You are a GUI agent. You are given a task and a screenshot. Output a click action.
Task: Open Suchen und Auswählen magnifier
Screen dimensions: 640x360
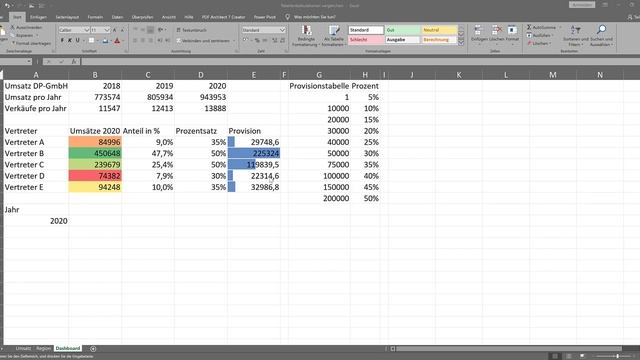601,35
